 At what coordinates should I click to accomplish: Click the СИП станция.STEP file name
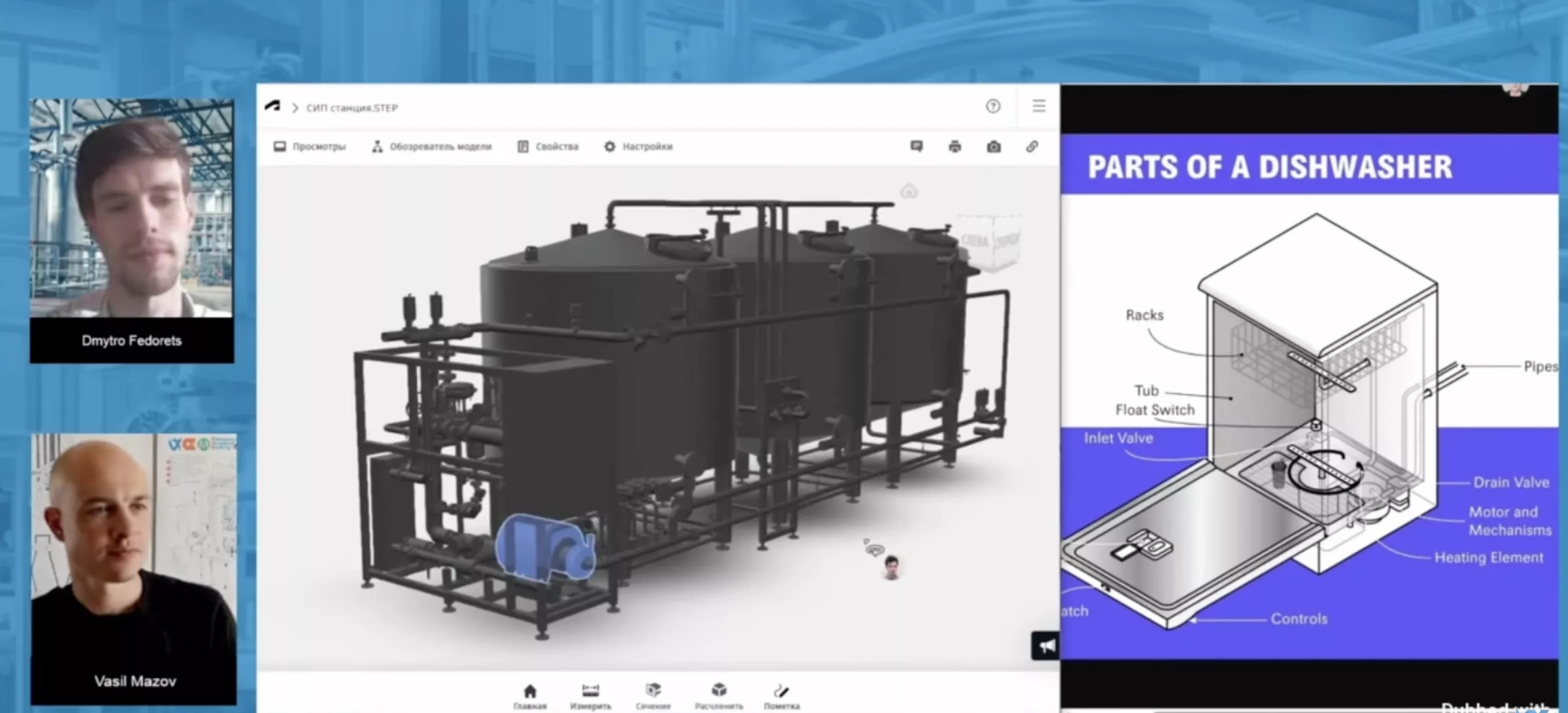point(352,107)
